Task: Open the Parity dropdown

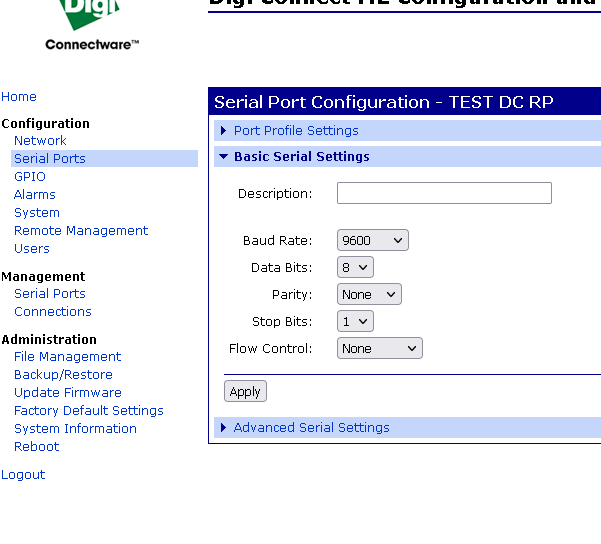Action: click(x=369, y=294)
